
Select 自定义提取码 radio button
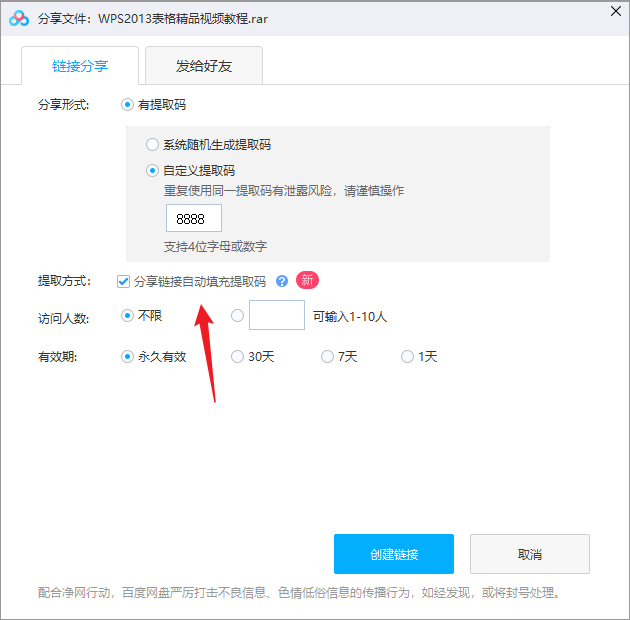coord(152,171)
